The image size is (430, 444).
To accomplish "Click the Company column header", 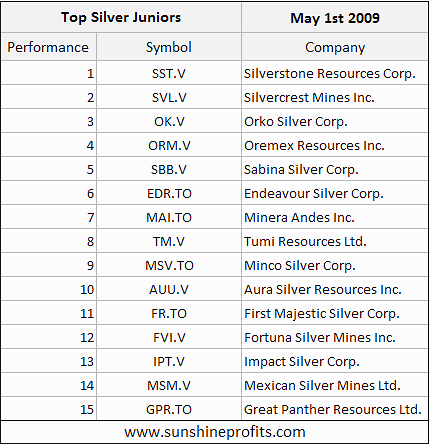I will (335, 47).
